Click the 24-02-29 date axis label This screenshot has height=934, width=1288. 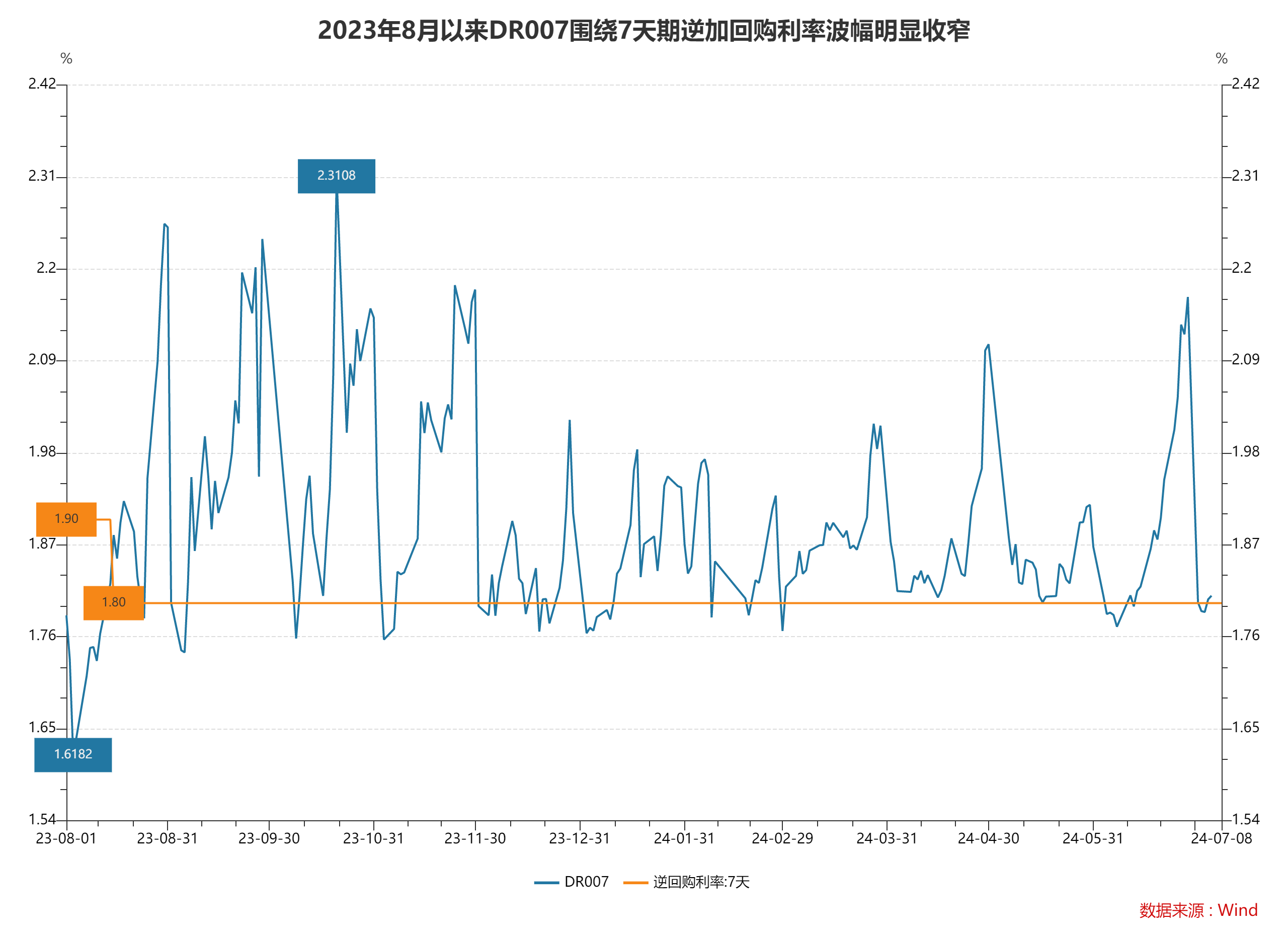point(782,838)
